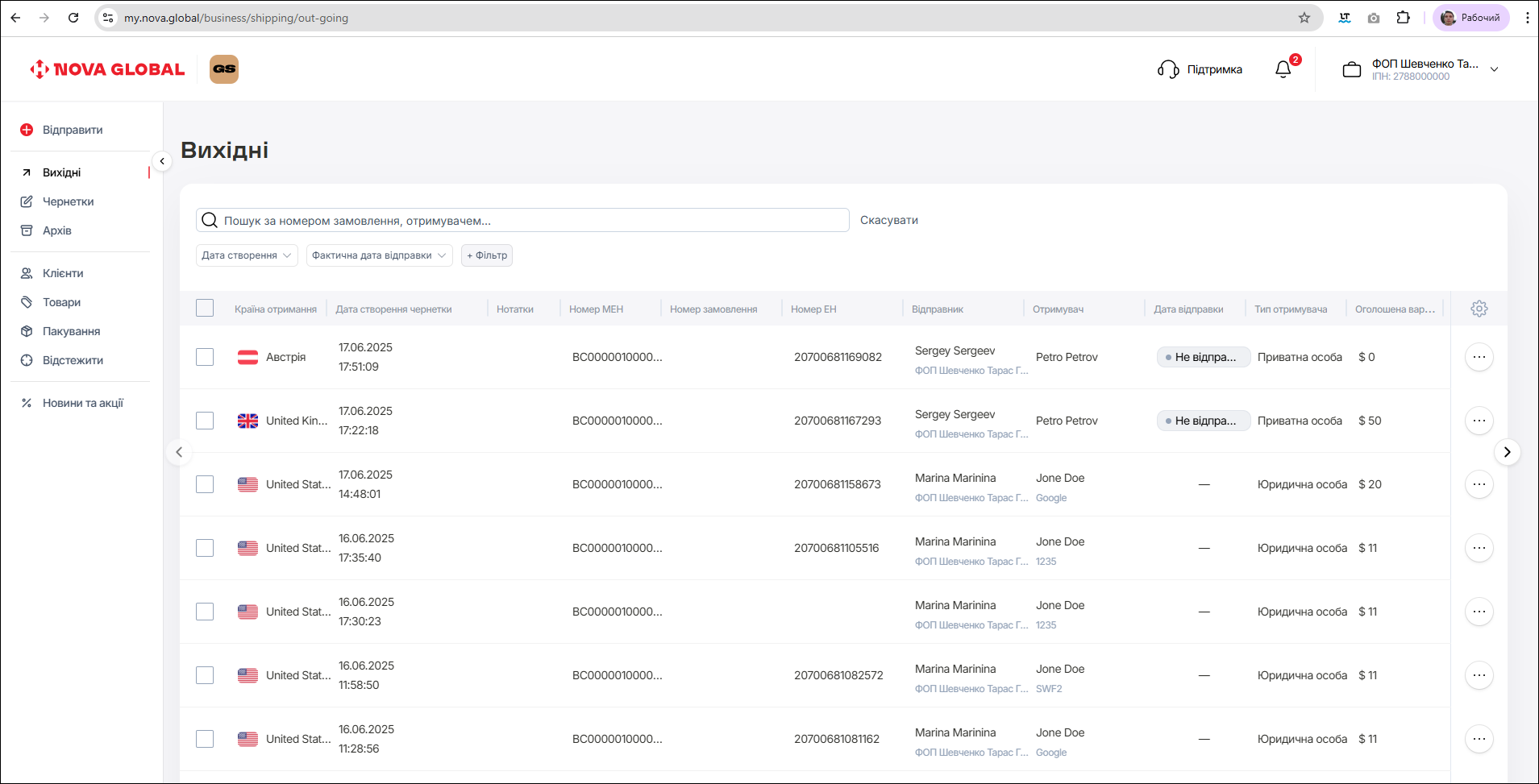Image resolution: width=1539 pixels, height=784 pixels.
Task: Open actions menu for the Австрія row
Action: (x=1479, y=357)
